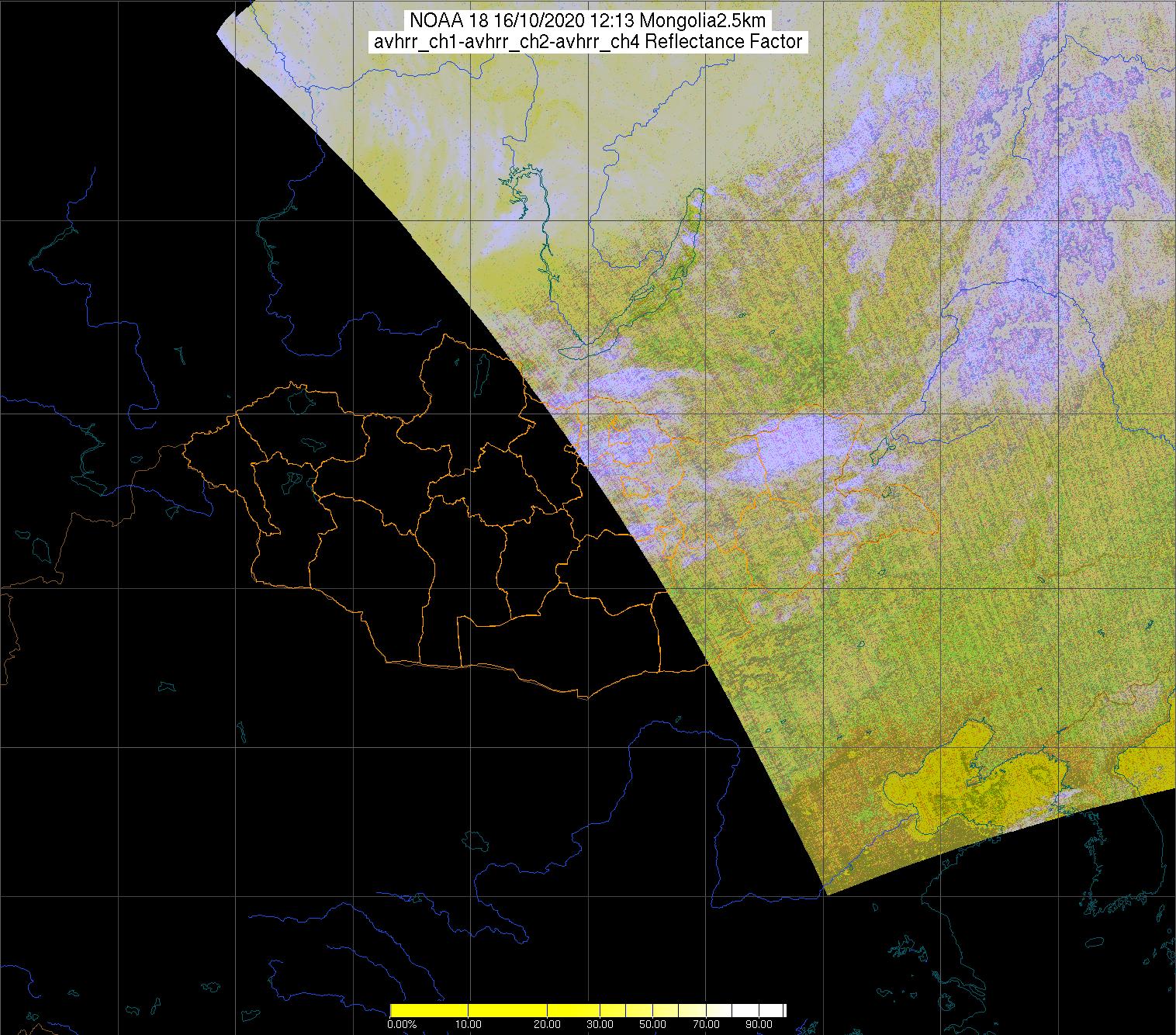
Task: Click the "NOAA 18 16/10/2020 12:13 Mongolia2.5km" title line
Action: click(588, 21)
